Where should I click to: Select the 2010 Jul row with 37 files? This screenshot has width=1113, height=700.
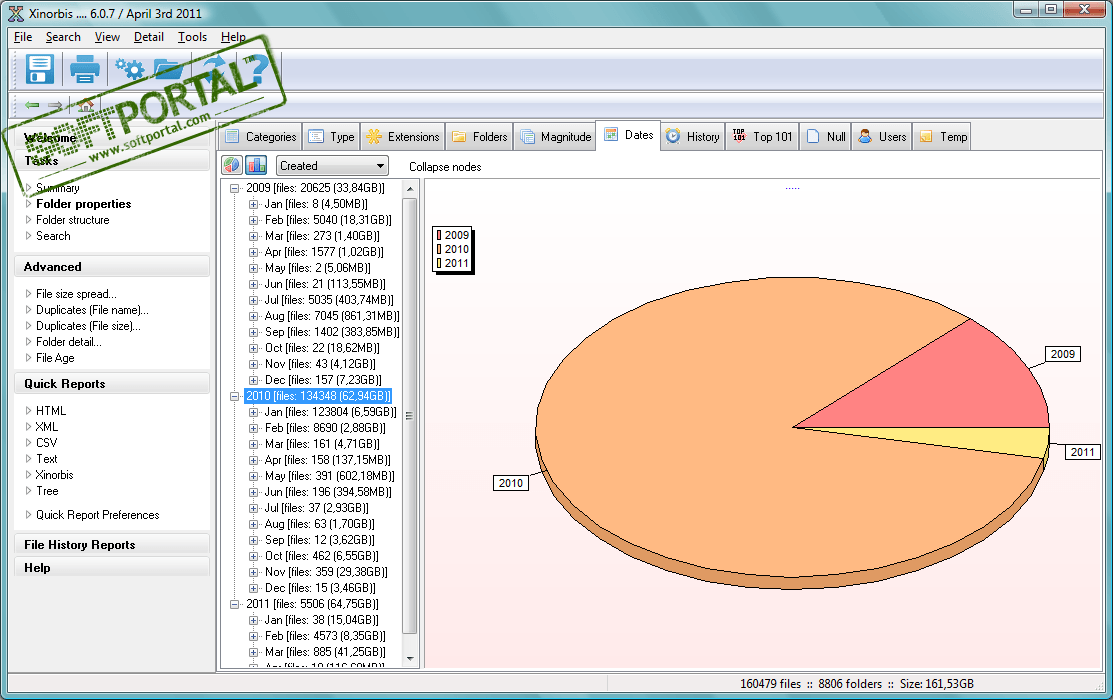coord(317,508)
